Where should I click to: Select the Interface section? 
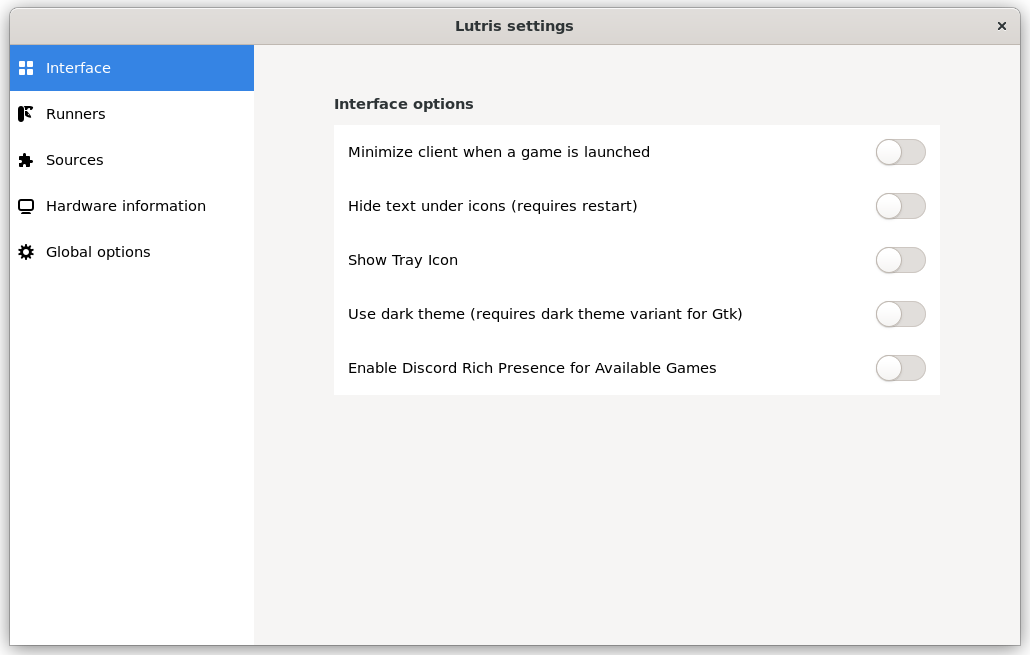click(x=78, y=68)
